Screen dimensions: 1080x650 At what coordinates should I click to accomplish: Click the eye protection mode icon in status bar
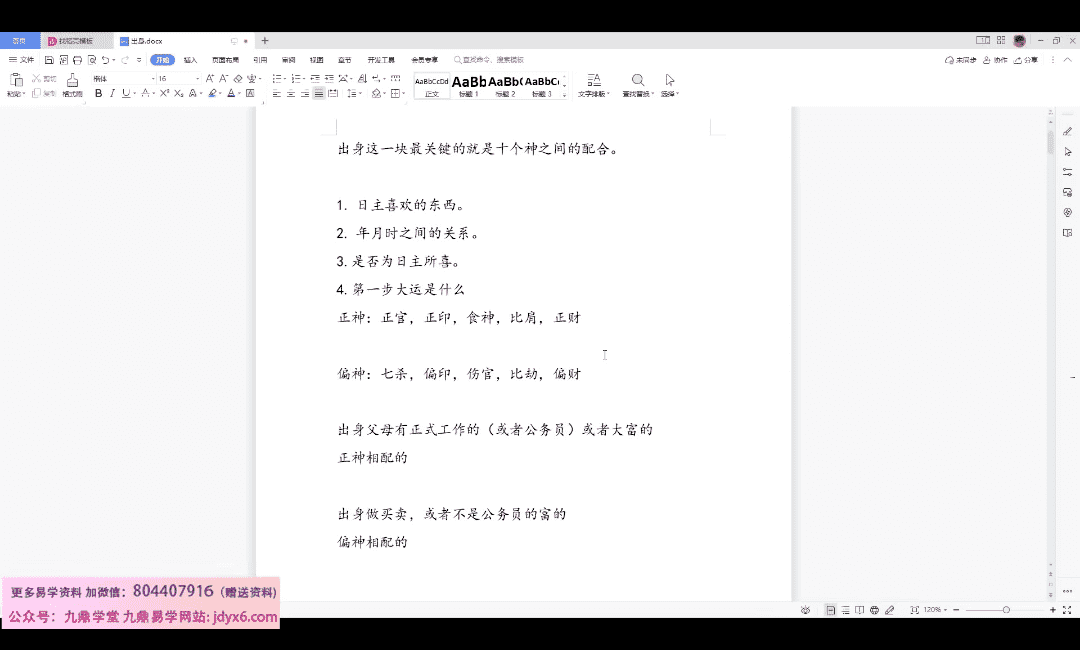point(806,610)
